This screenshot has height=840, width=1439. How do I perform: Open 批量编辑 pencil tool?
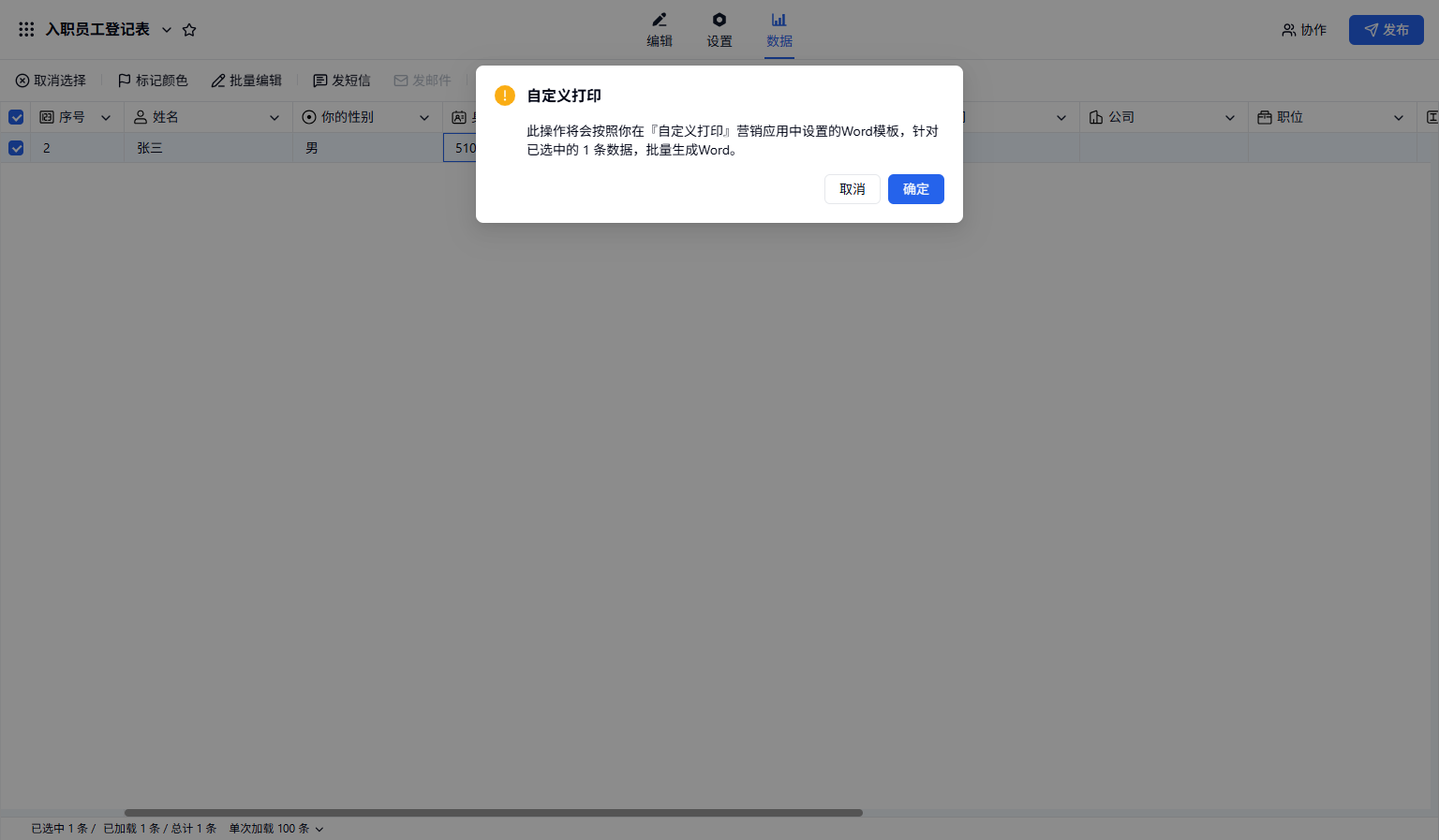pos(218,81)
